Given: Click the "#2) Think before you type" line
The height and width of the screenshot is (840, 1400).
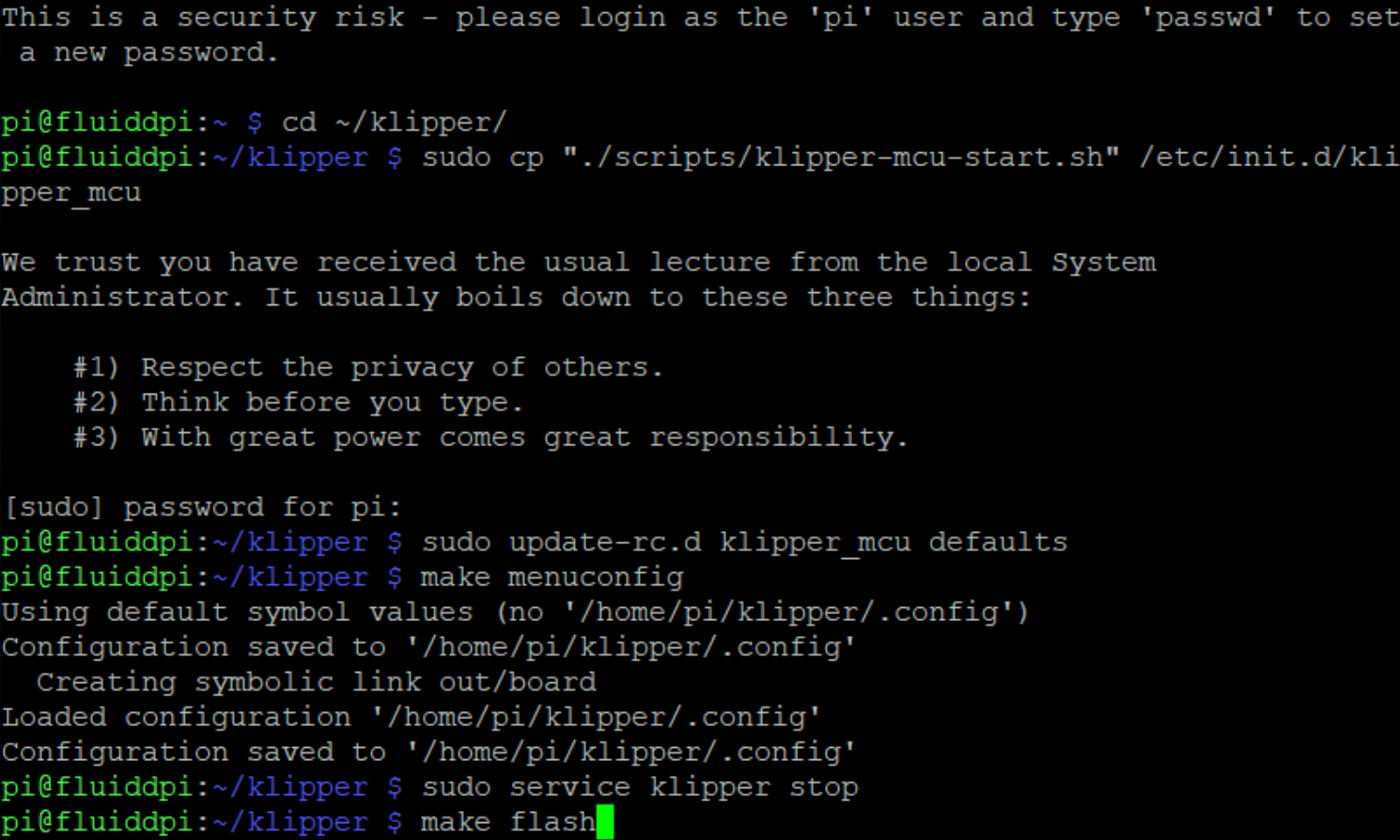Looking at the screenshot, I should pos(298,402).
